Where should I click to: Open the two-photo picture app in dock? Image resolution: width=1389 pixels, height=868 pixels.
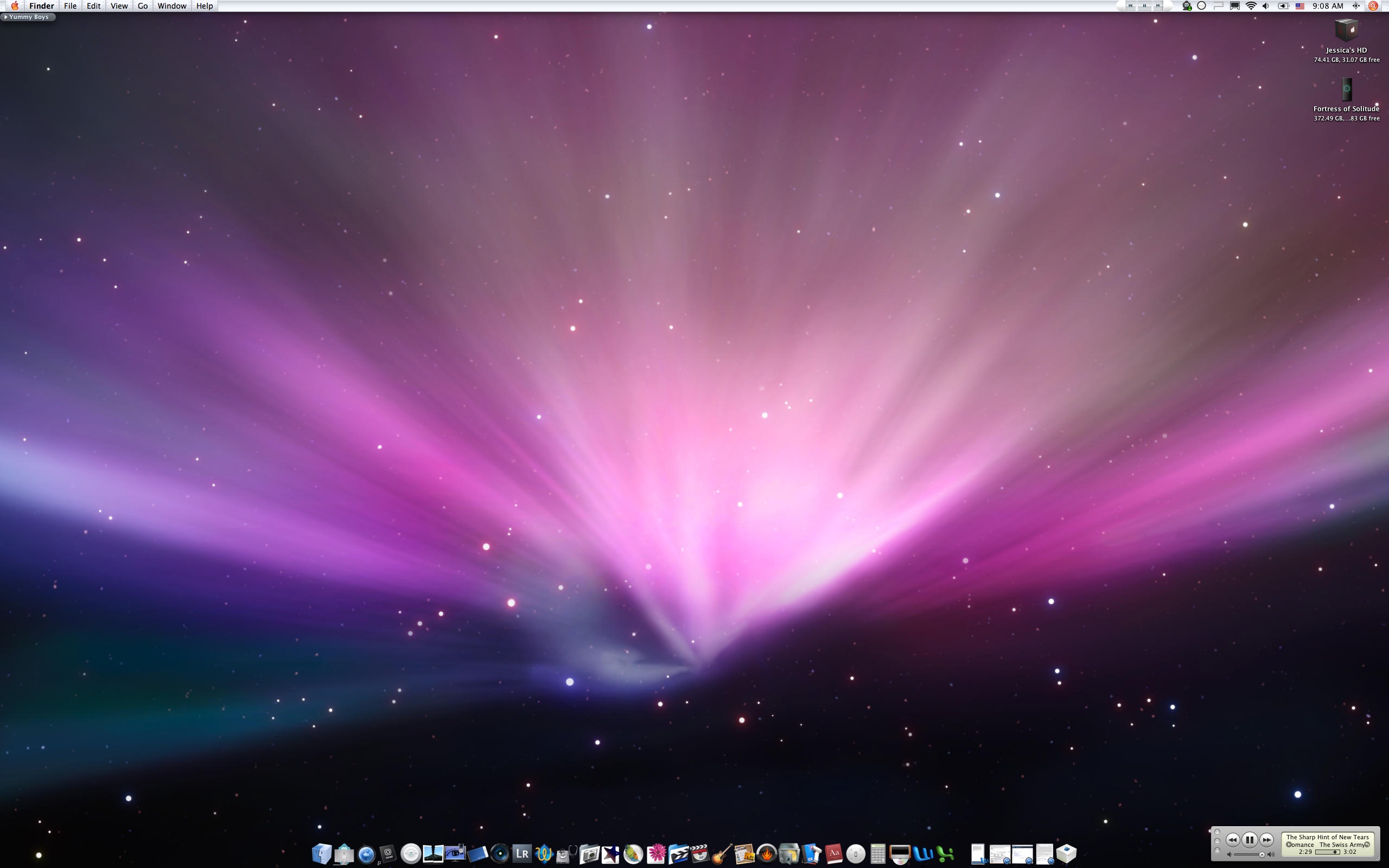[434, 854]
